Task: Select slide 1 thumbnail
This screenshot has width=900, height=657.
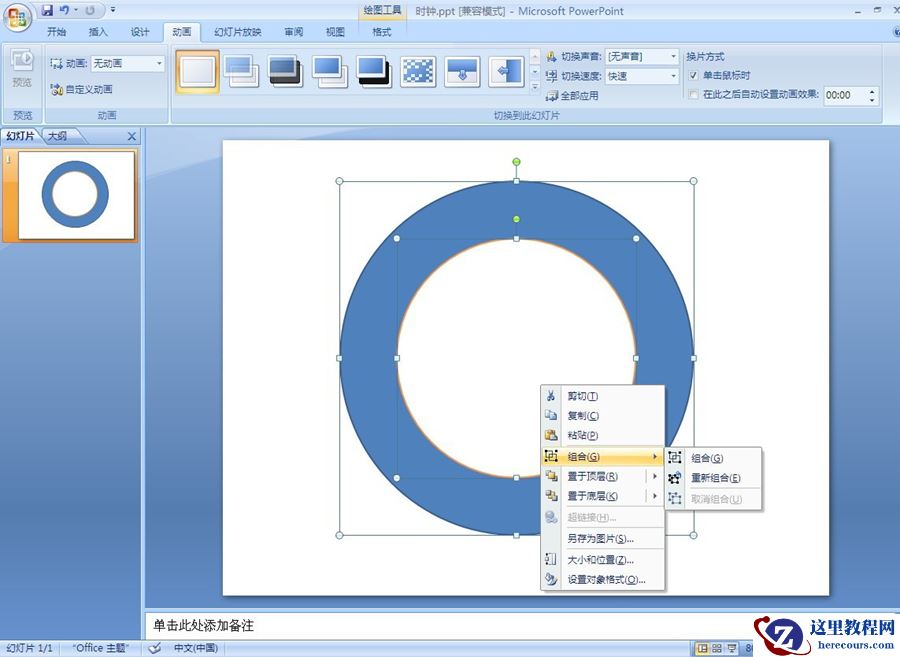Action: [76, 195]
